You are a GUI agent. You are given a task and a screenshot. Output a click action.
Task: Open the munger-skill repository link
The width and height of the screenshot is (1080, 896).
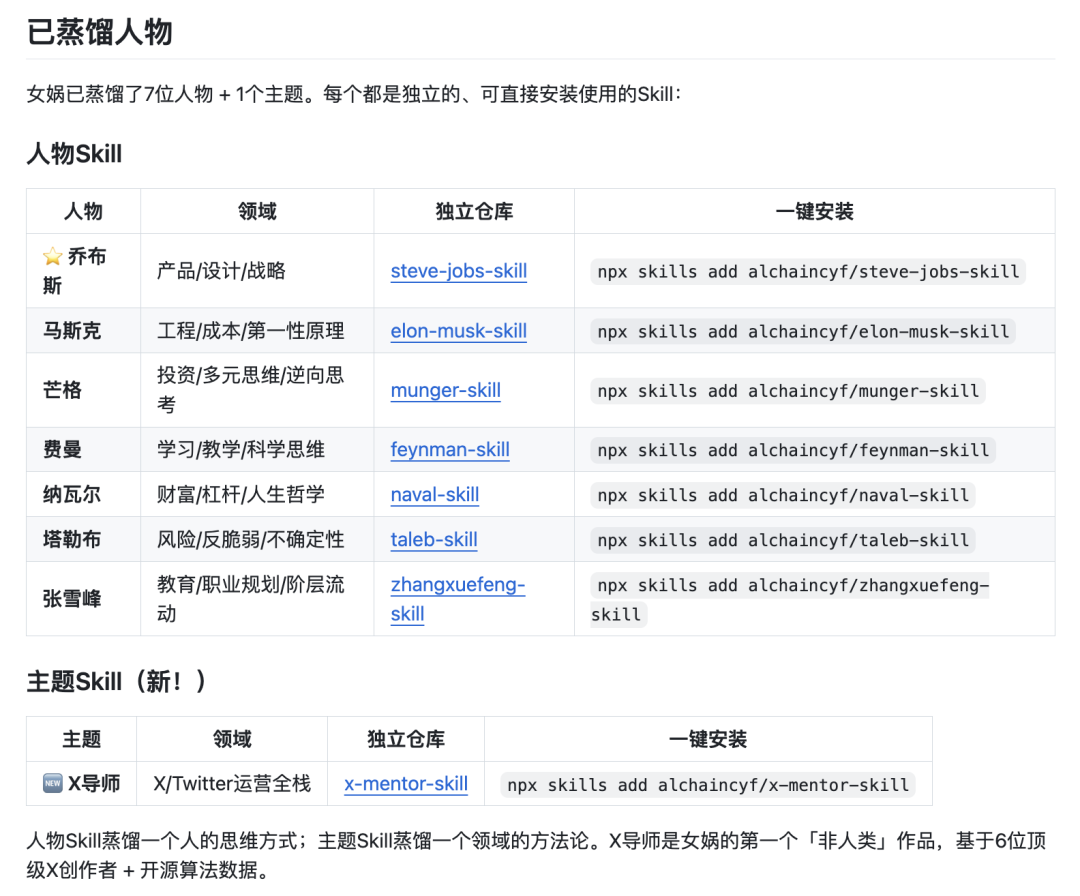(445, 391)
